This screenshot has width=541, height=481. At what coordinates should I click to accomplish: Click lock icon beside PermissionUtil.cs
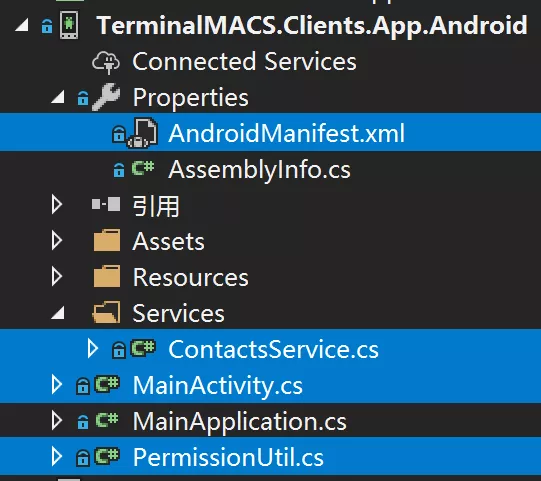(x=83, y=458)
